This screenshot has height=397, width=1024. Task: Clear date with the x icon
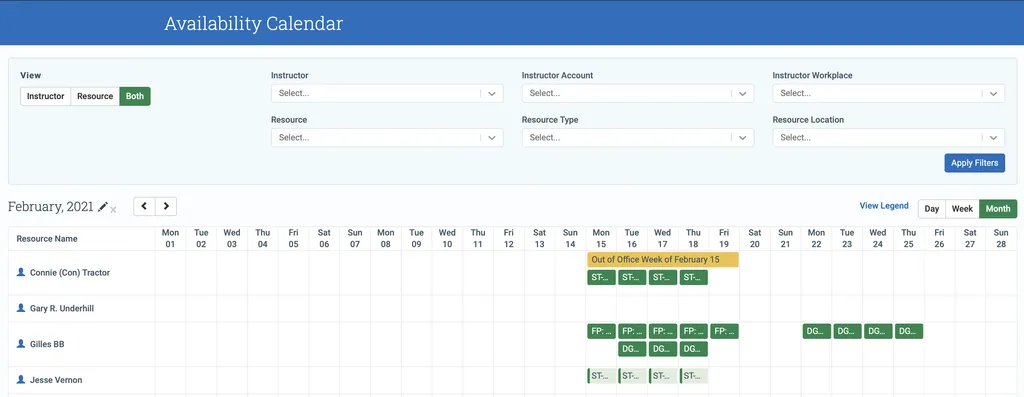(x=113, y=210)
